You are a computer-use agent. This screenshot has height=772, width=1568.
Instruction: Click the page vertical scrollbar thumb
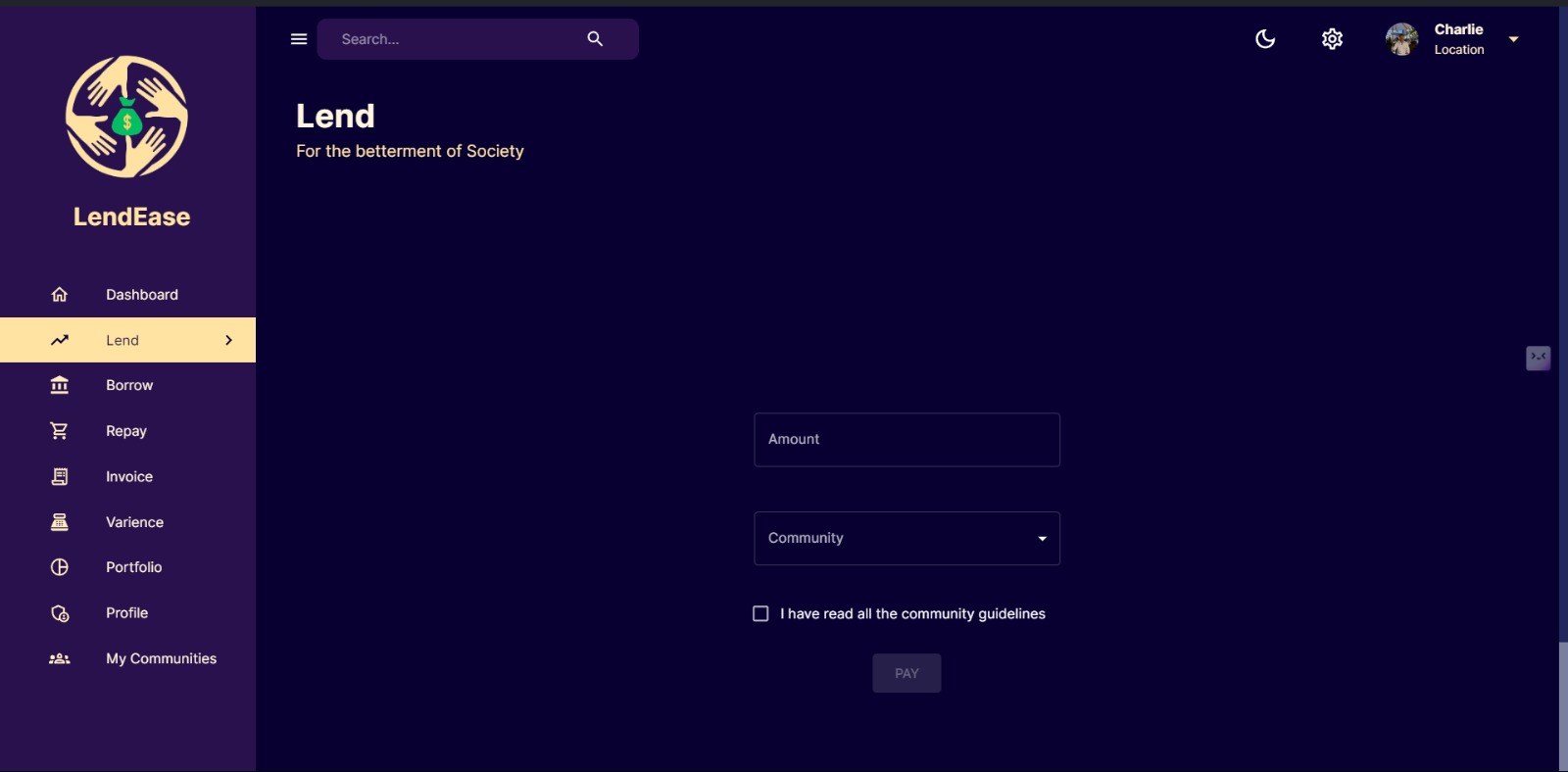pos(1563,705)
